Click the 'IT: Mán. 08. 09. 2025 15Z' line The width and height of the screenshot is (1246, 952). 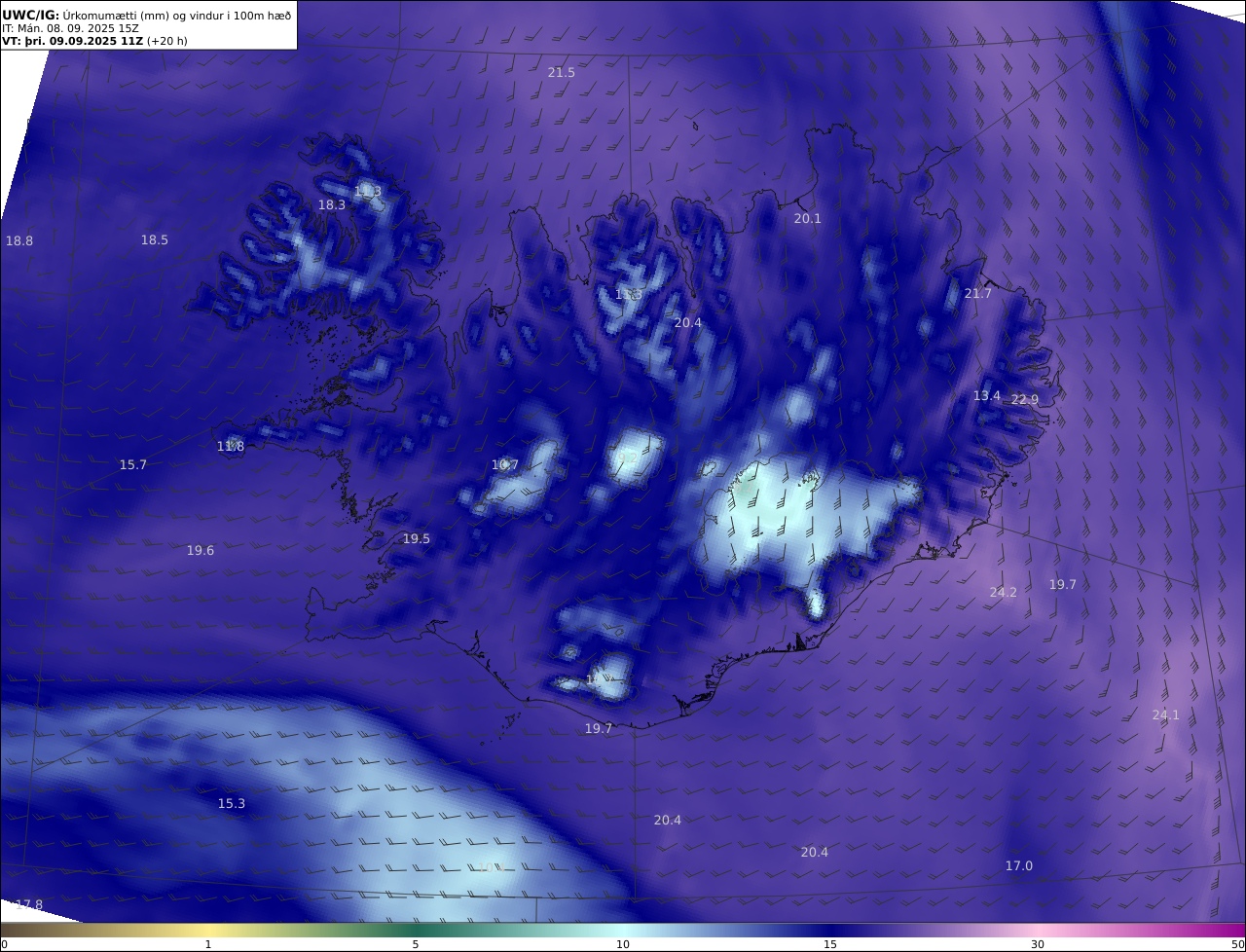pyautogui.click(x=70, y=28)
